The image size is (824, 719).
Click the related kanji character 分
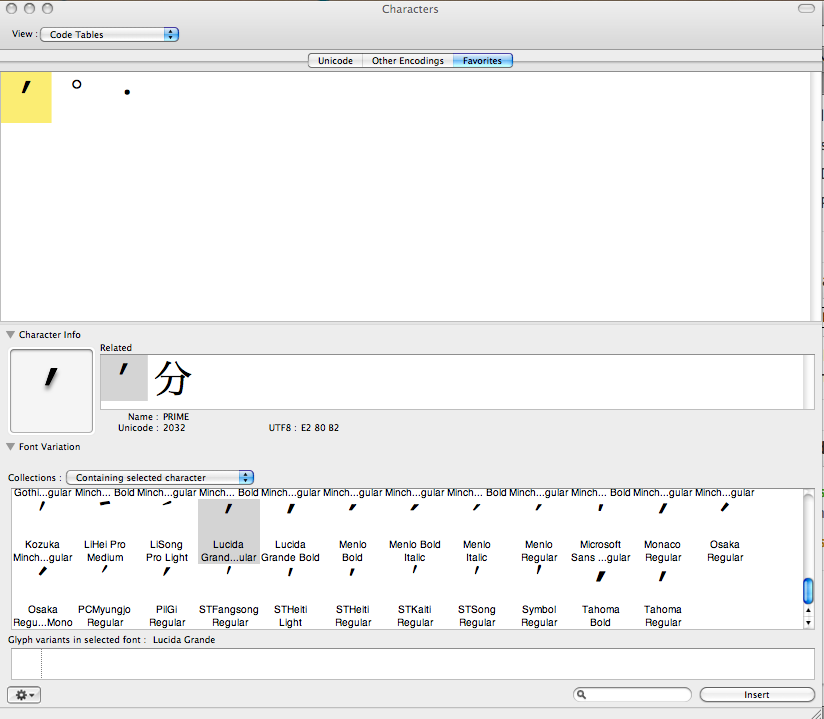[x=172, y=379]
